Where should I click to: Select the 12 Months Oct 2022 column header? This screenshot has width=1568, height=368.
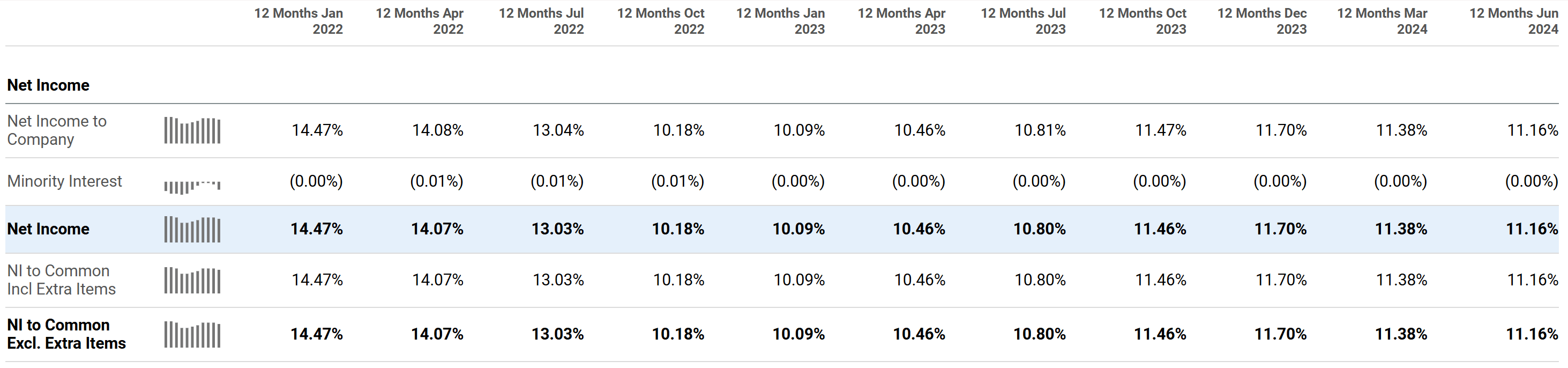(x=660, y=21)
